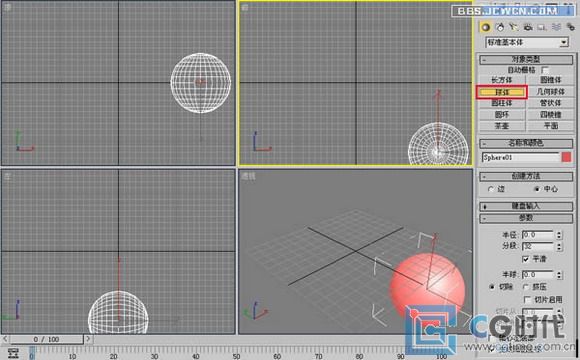Screen dimensions: 580x360
Task: Click the 球体 sphere primitive button
Action: 502,92
